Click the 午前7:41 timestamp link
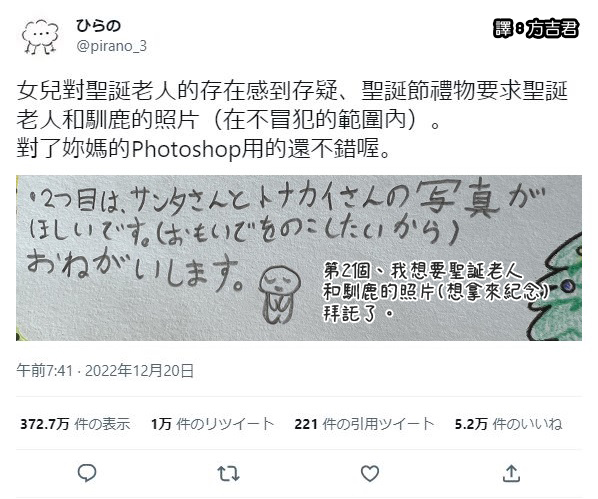The height and width of the screenshot is (499, 598). (x=44, y=370)
